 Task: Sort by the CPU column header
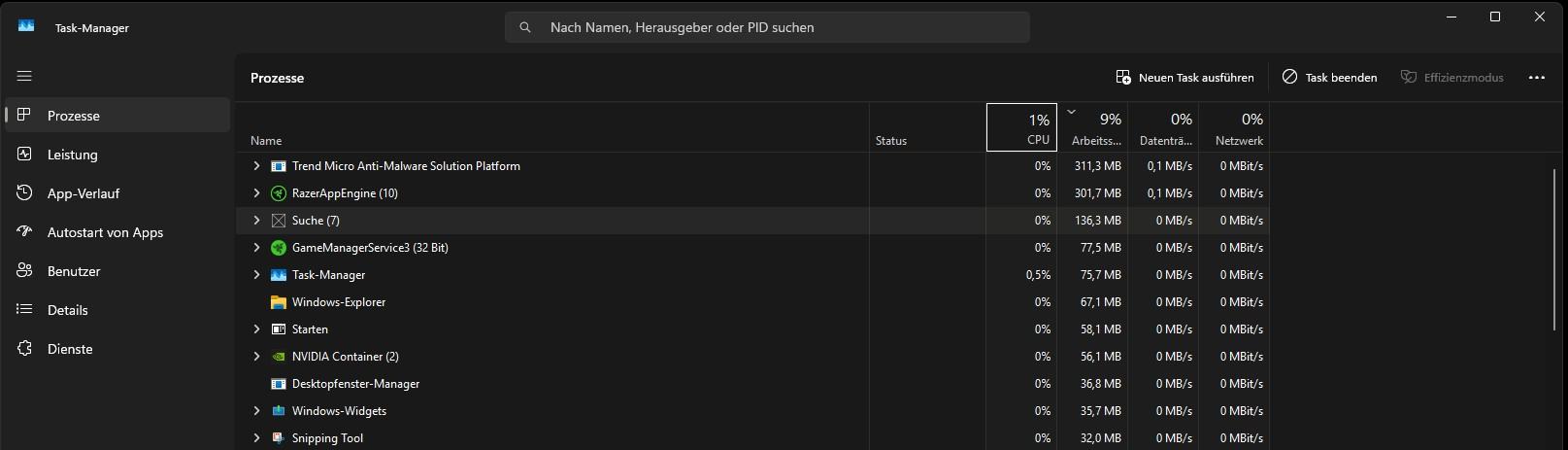point(1020,128)
